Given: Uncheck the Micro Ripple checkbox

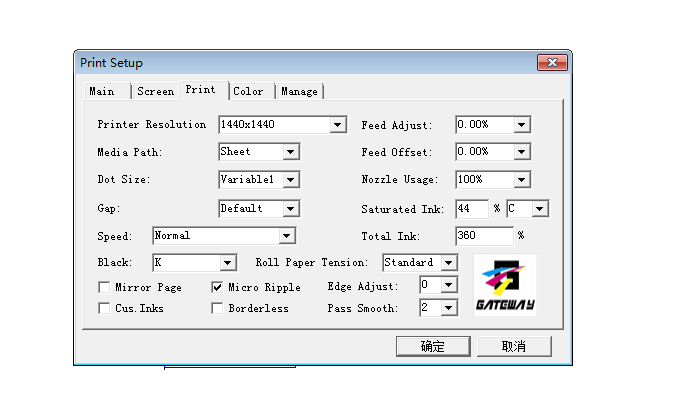Looking at the screenshot, I should (x=217, y=287).
